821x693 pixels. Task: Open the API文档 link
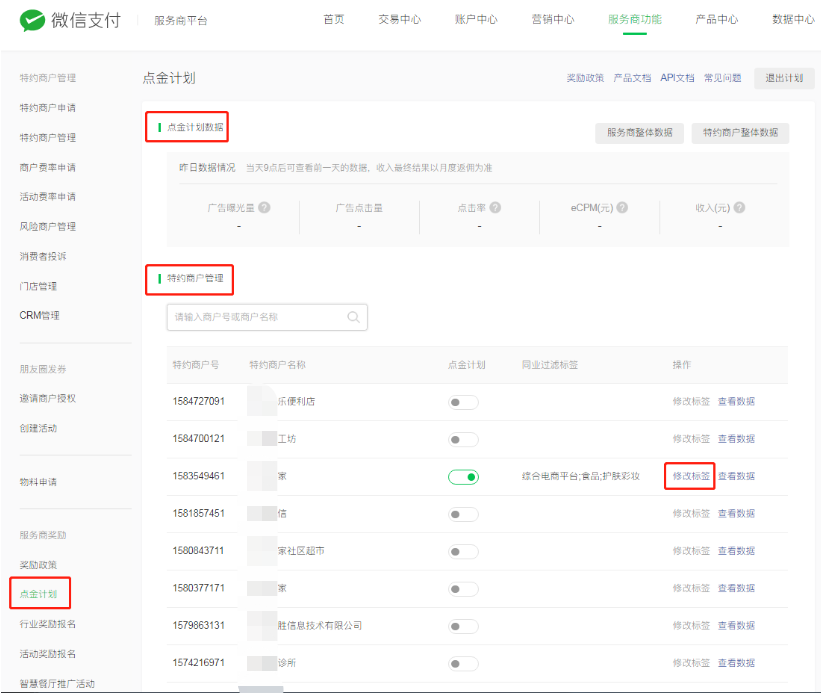click(677, 78)
